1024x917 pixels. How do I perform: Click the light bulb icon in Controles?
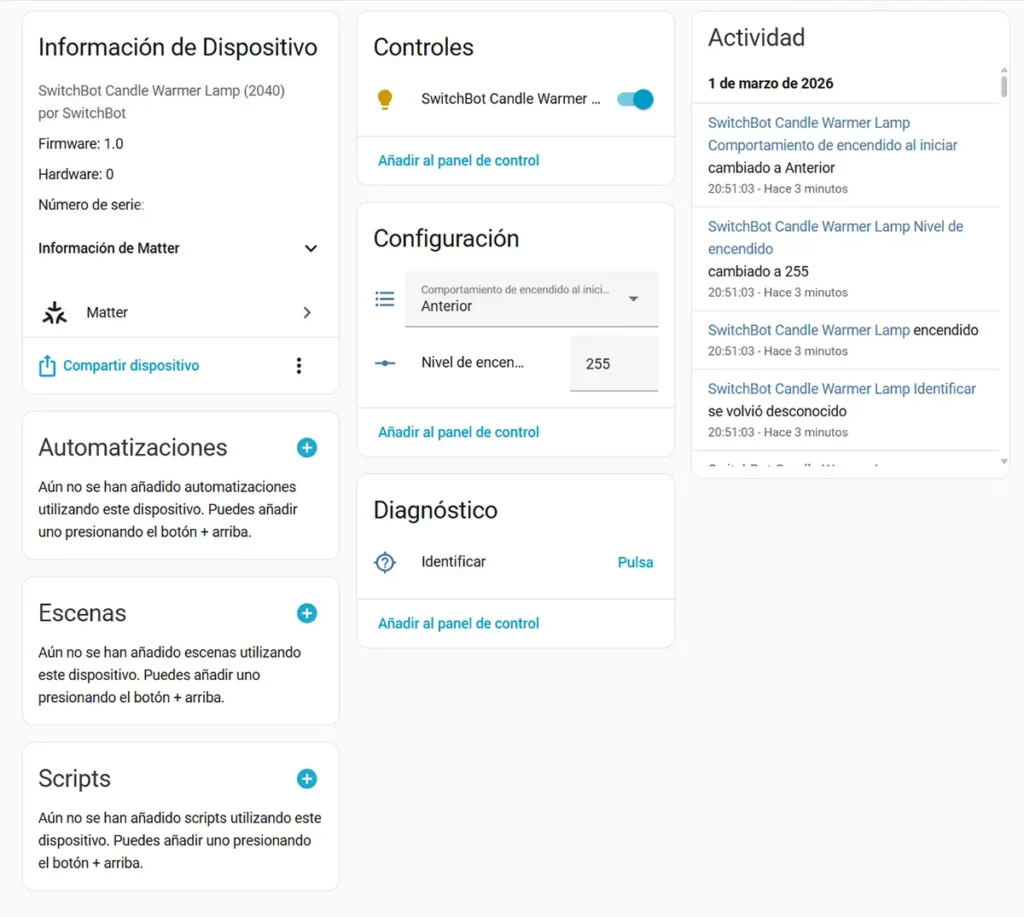tap(385, 99)
